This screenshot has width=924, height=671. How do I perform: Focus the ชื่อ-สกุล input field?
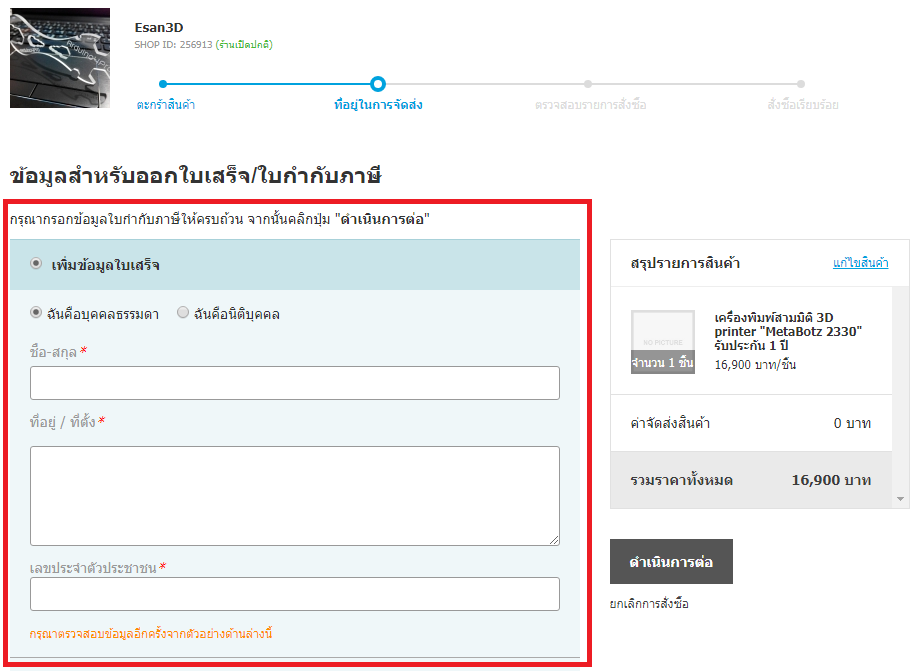coord(294,383)
